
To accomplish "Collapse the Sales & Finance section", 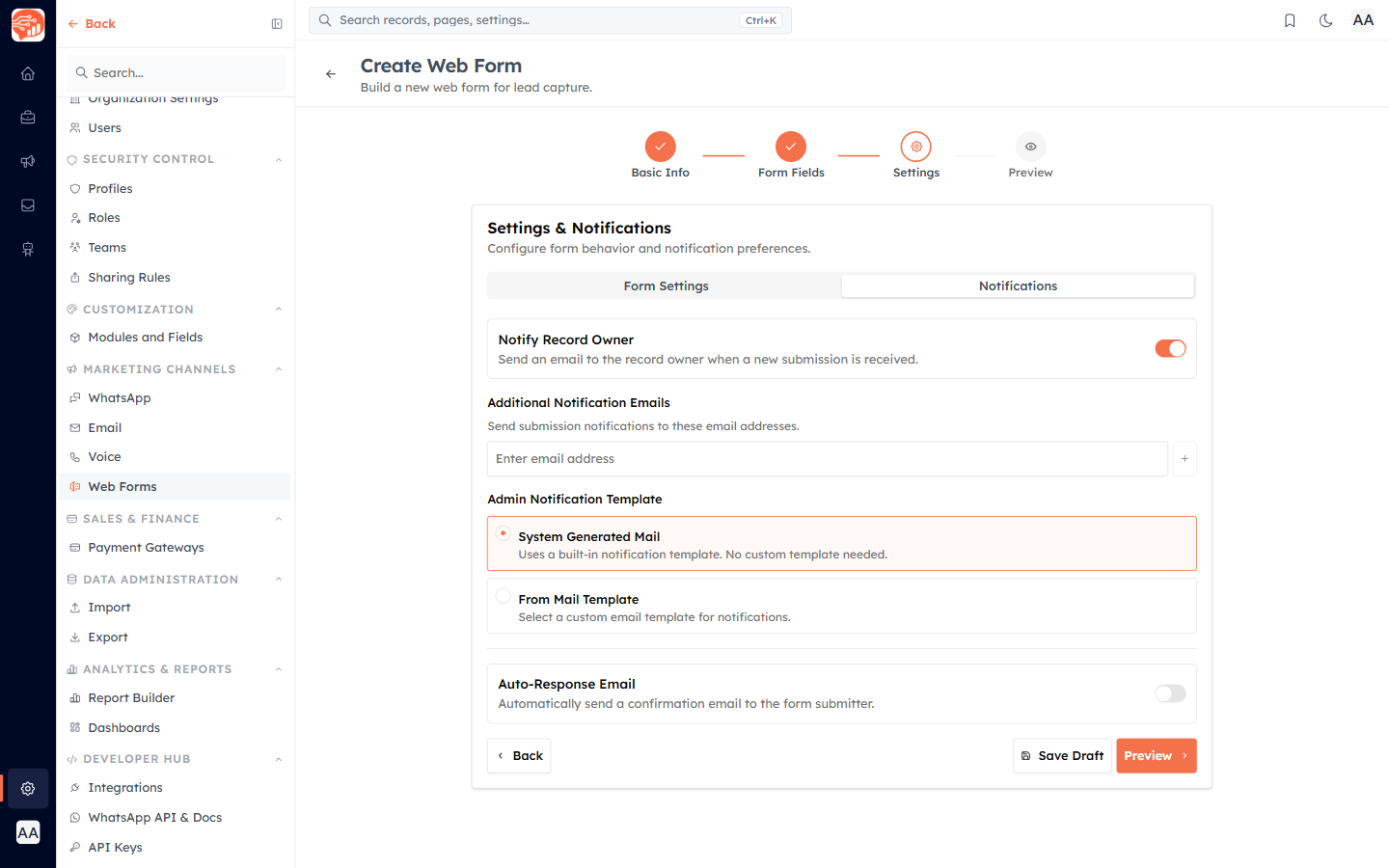I will point(279,519).
